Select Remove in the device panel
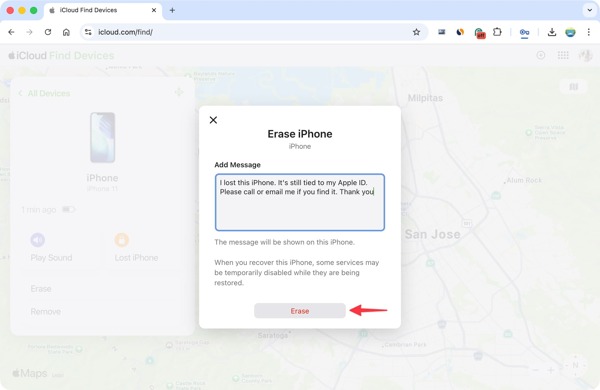The image size is (600, 390). pyautogui.click(x=46, y=312)
